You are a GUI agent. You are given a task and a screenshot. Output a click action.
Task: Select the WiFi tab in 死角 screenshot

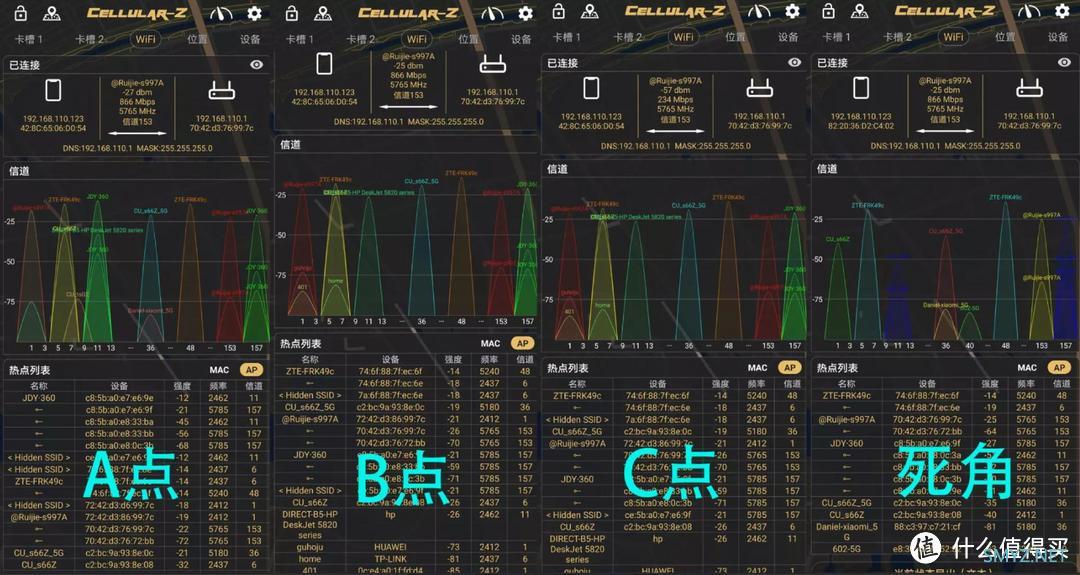[x=953, y=37]
